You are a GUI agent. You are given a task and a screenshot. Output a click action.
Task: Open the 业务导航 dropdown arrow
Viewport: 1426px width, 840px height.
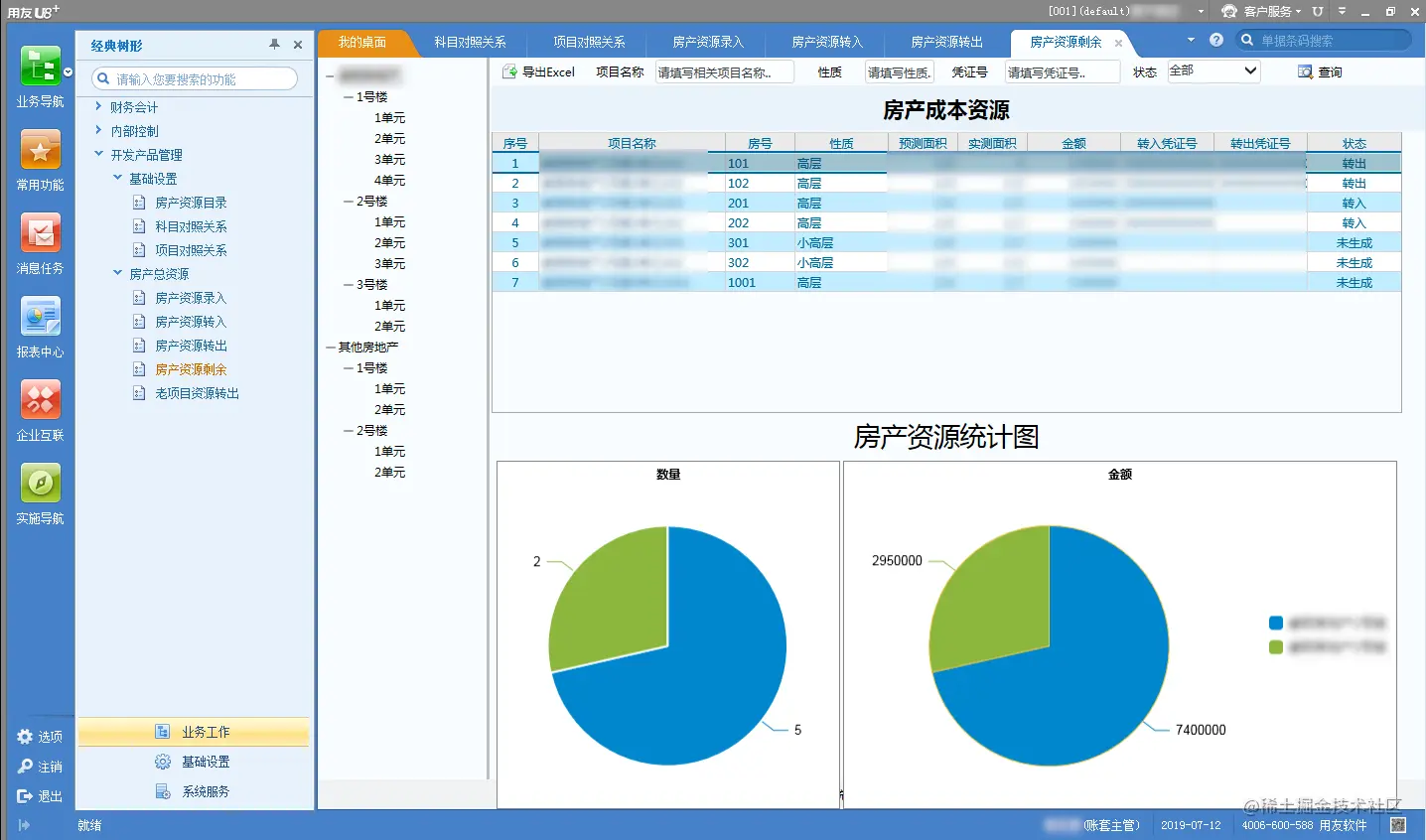68,72
